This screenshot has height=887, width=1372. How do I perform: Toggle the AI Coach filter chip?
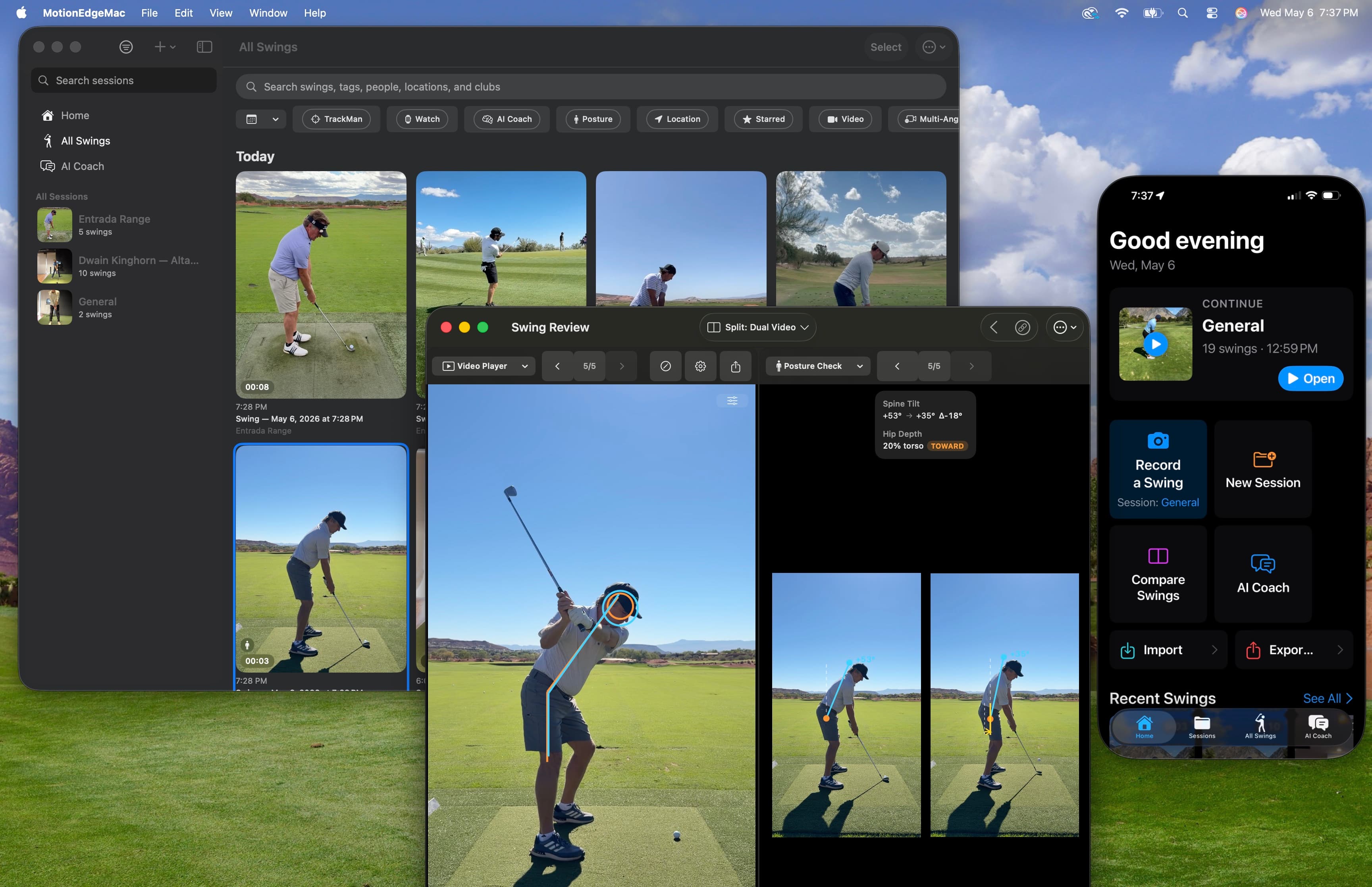pyautogui.click(x=507, y=119)
